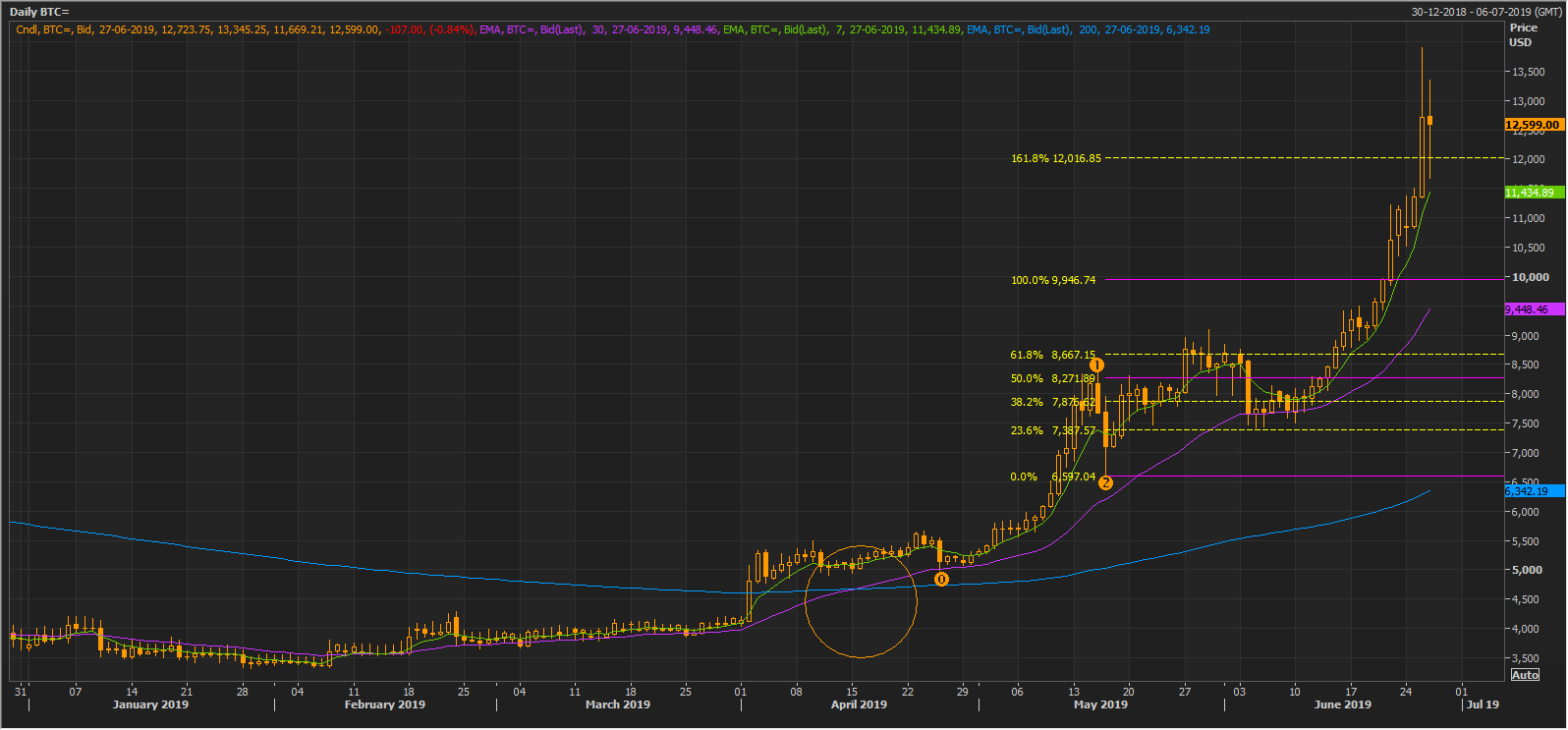Click the date range 30-12-2018 - 06-07-2019 label
The width and height of the screenshot is (1568, 730).
click(1486, 13)
